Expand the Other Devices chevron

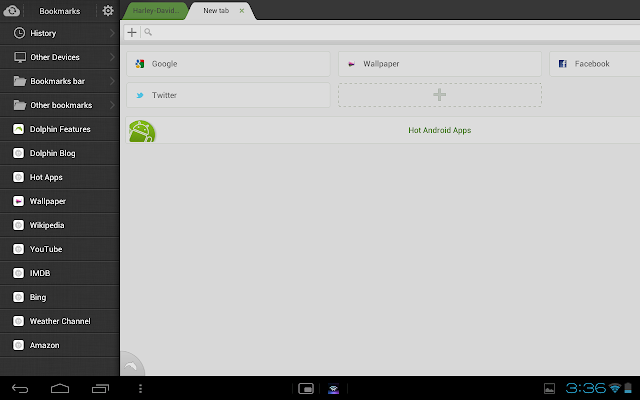tap(112, 57)
